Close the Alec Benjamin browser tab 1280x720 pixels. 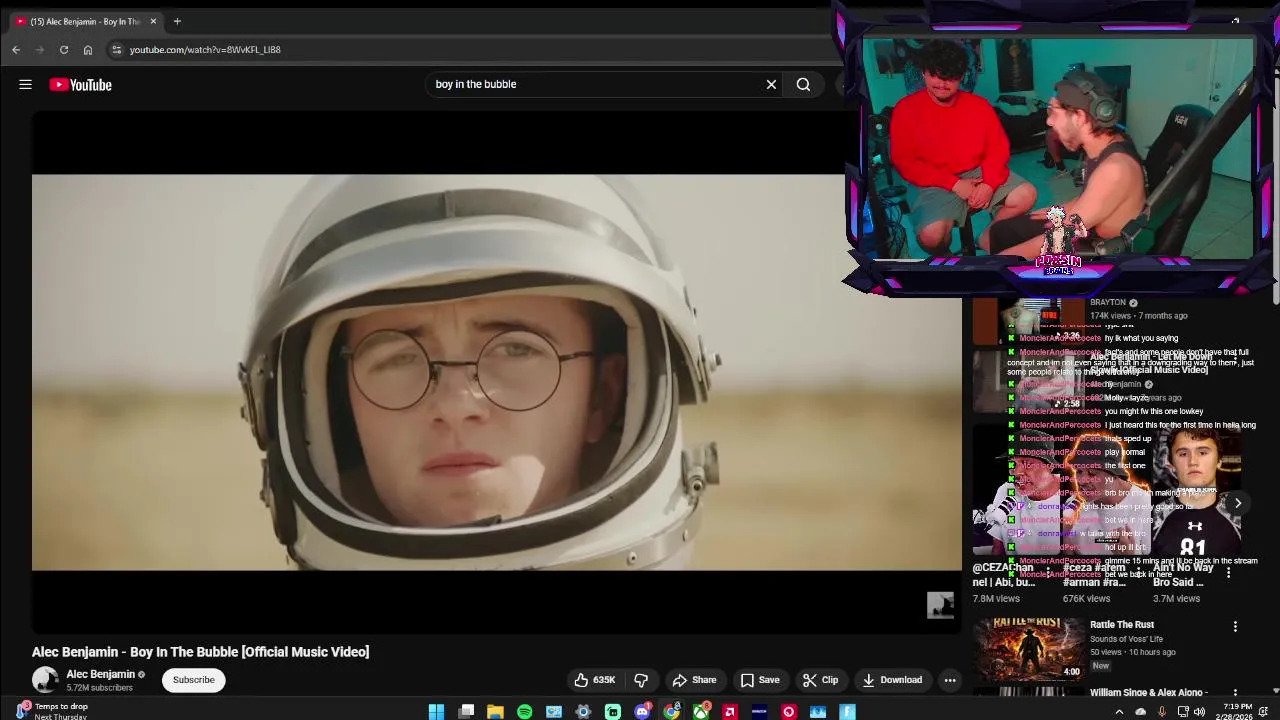click(153, 21)
